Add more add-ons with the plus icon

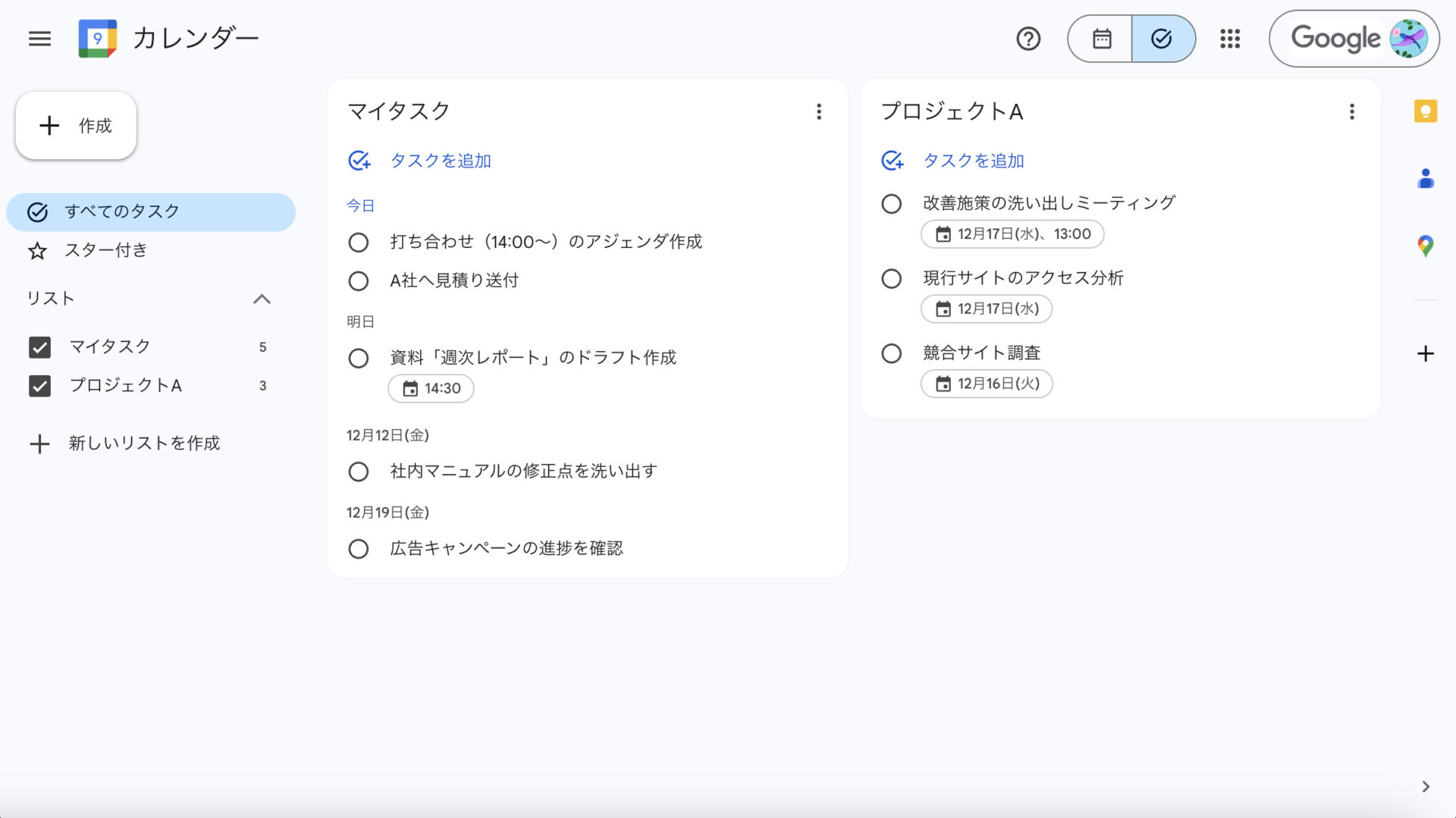click(1426, 353)
